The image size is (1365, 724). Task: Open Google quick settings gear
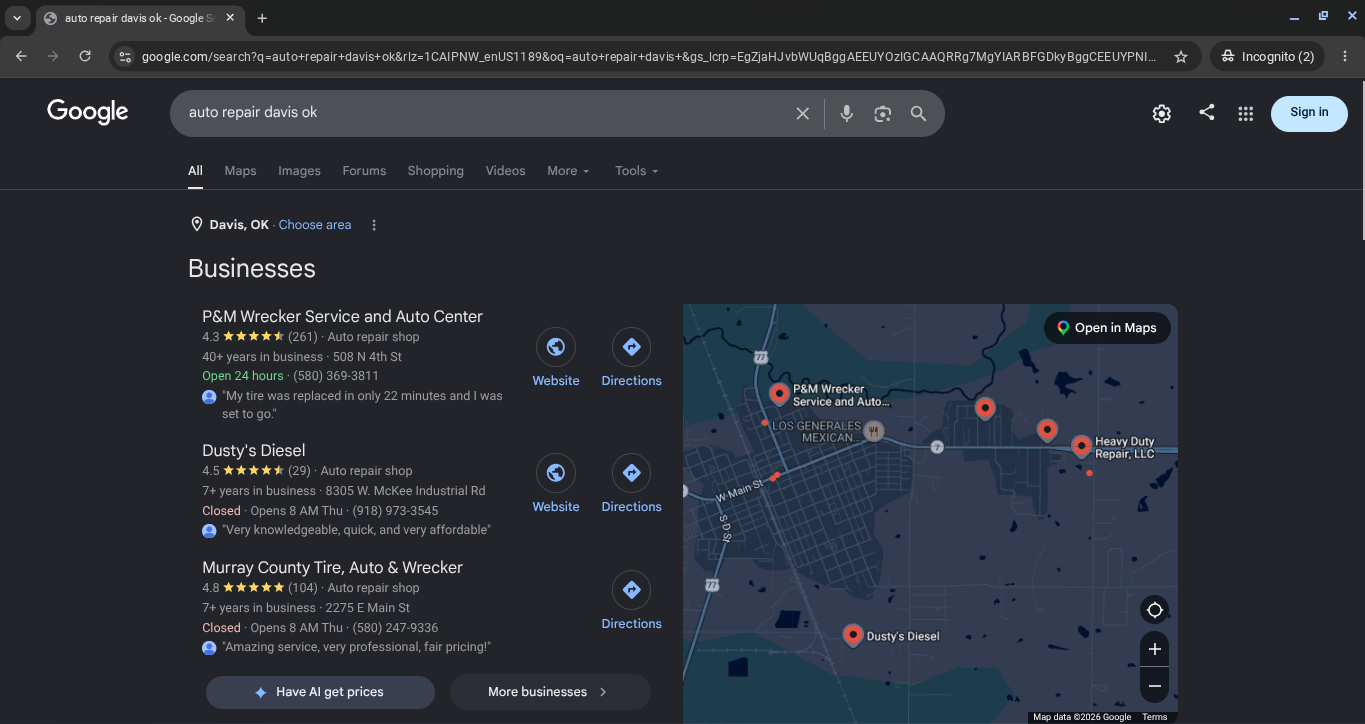pos(1161,114)
